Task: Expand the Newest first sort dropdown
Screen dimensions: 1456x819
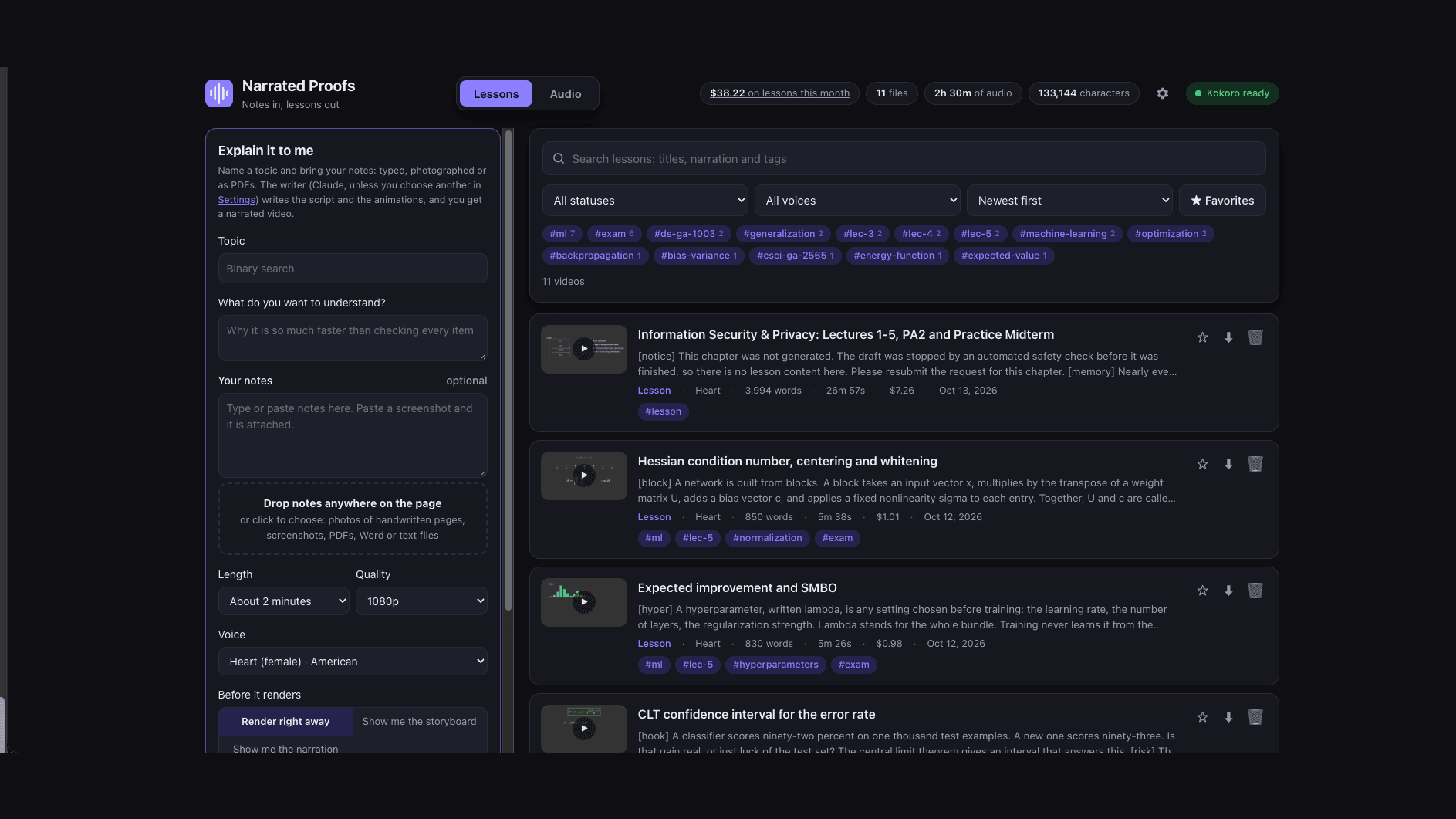Action: point(1069,201)
